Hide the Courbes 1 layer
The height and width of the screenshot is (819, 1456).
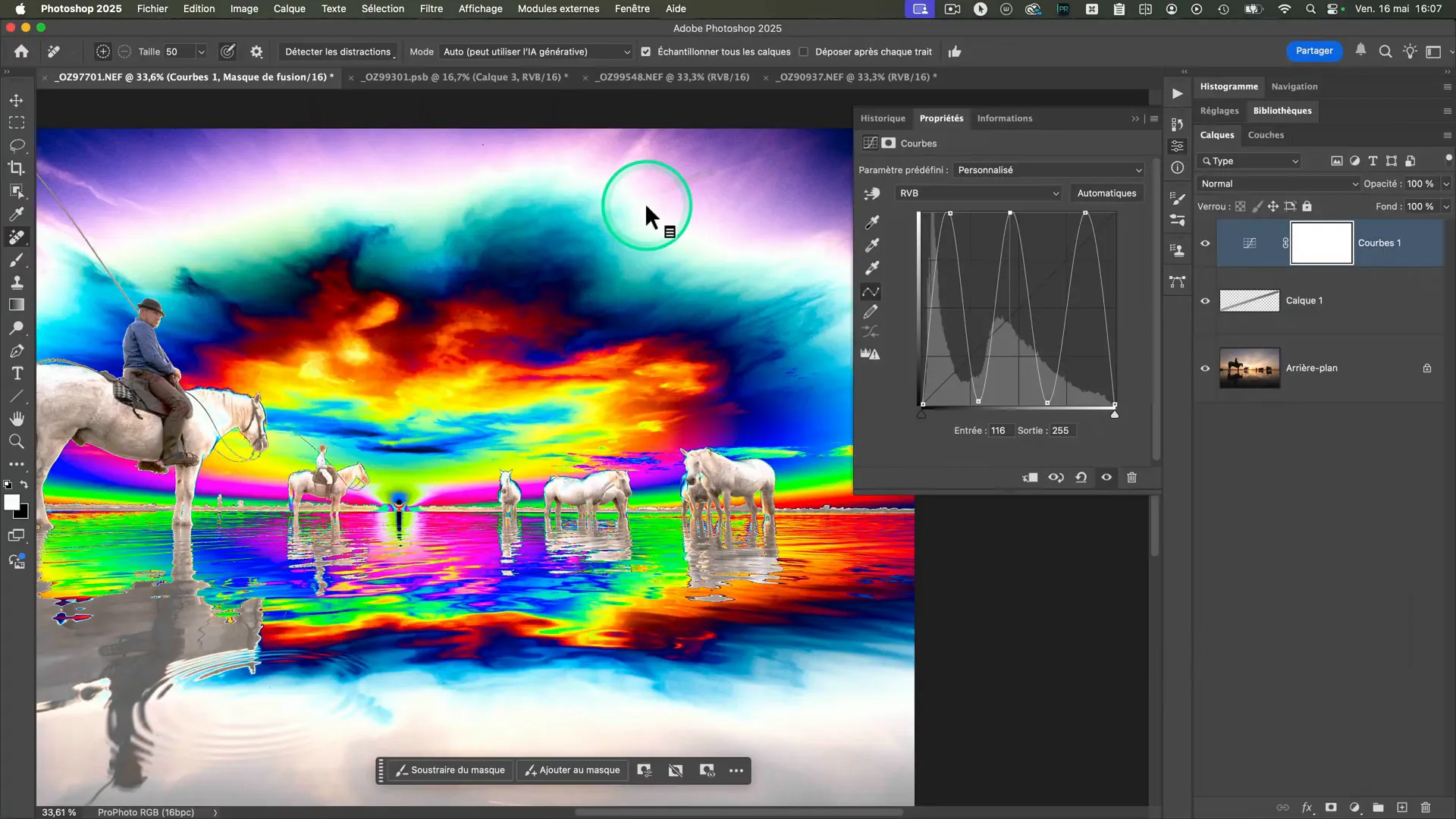click(1205, 243)
